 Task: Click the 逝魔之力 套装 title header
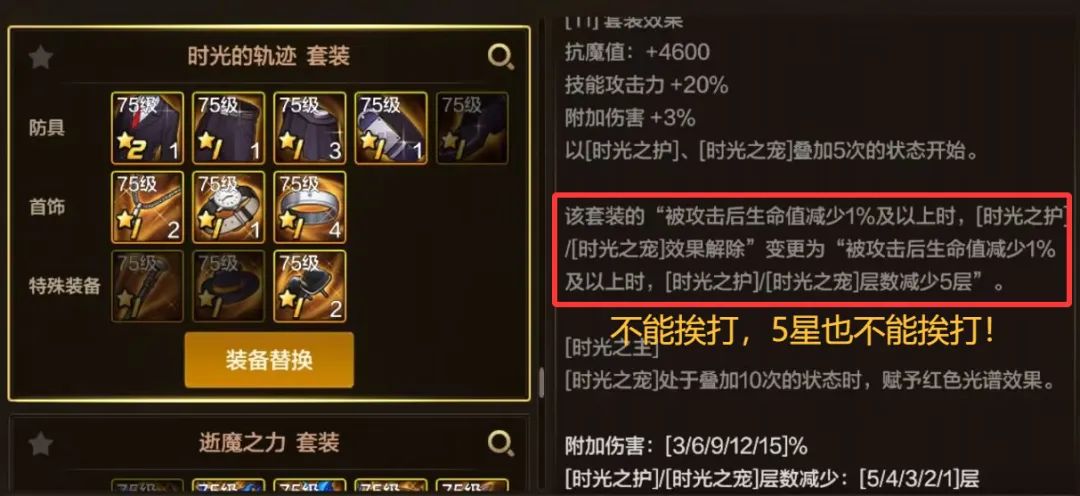coord(269,442)
